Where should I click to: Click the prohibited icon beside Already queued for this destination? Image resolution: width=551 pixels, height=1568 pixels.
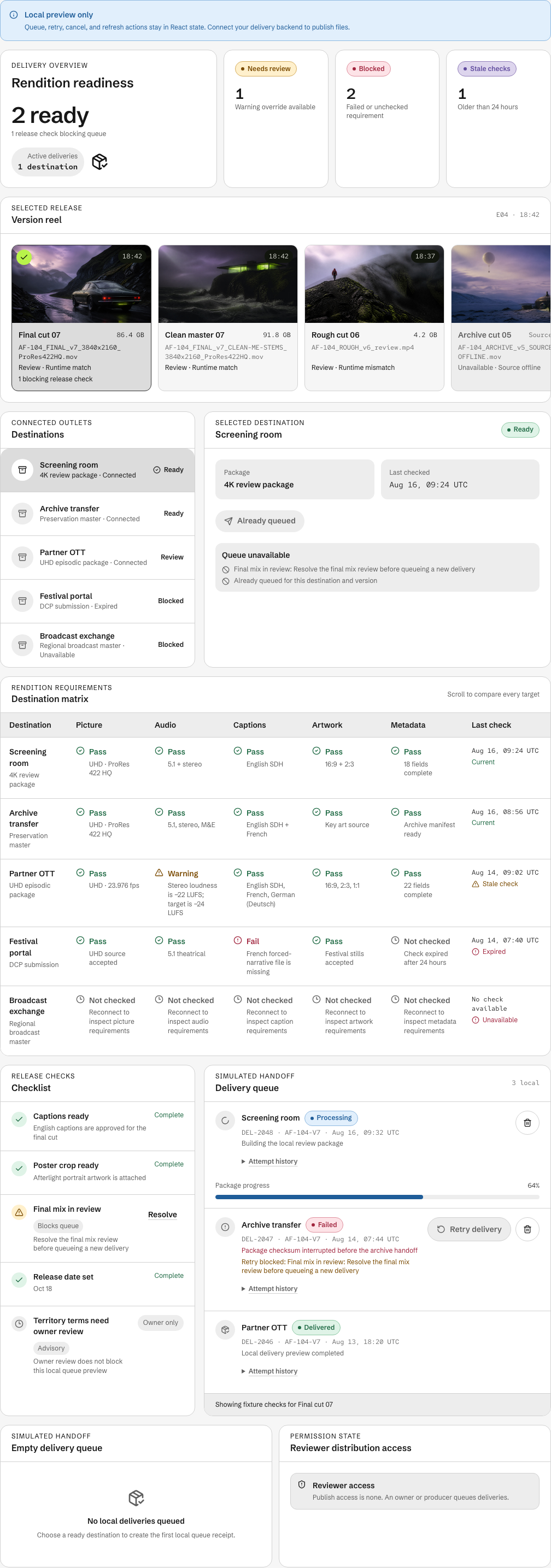[x=226, y=581]
